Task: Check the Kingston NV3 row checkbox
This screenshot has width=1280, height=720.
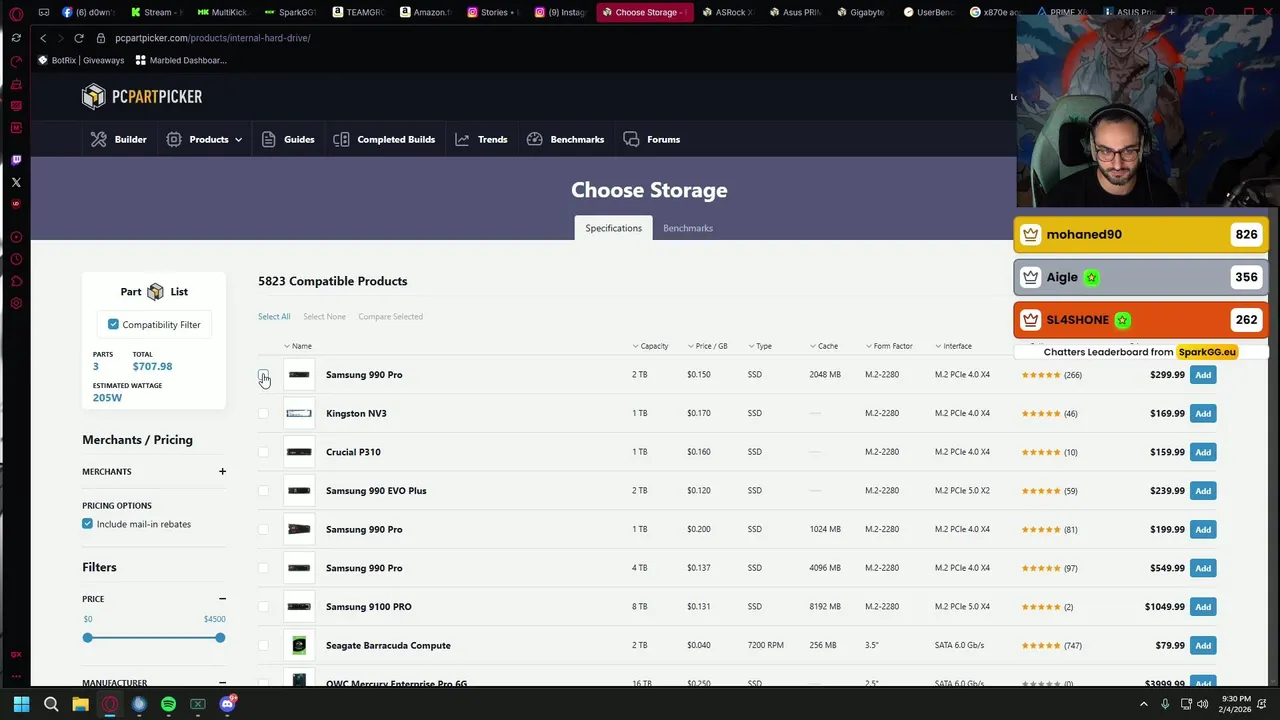Action: 263,413
